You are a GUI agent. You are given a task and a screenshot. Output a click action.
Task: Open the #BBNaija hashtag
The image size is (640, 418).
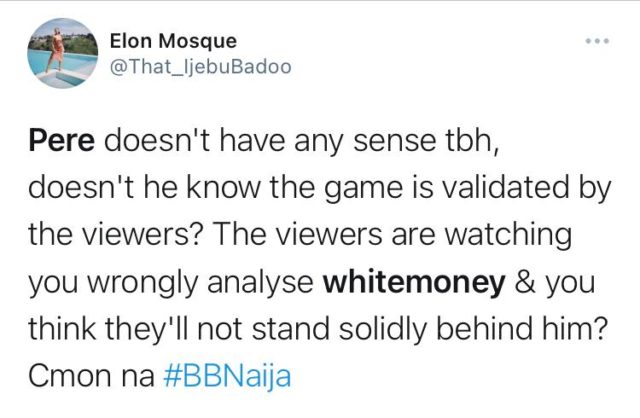coord(227,376)
